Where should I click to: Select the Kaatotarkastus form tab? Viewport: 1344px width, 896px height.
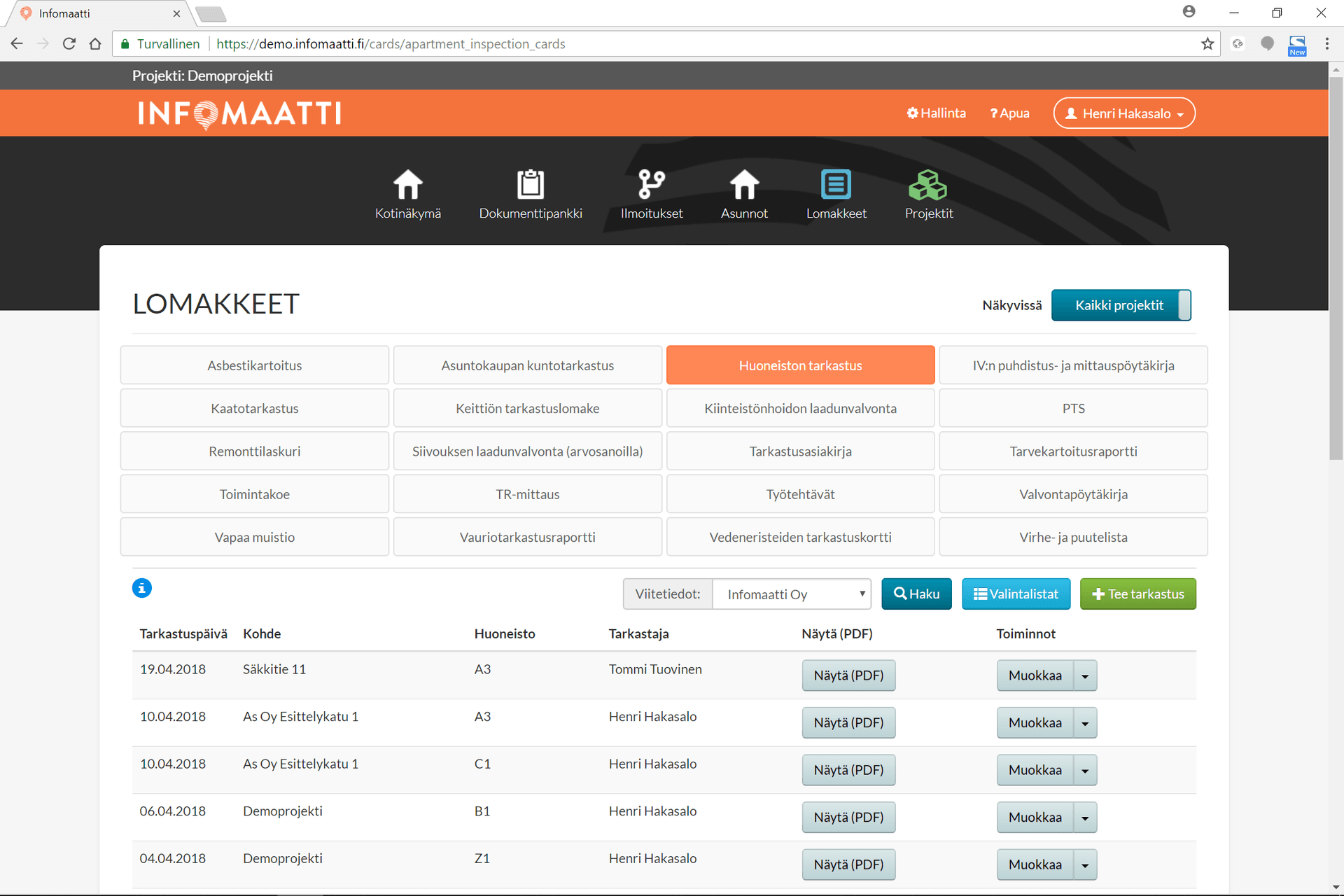tap(255, 408)
